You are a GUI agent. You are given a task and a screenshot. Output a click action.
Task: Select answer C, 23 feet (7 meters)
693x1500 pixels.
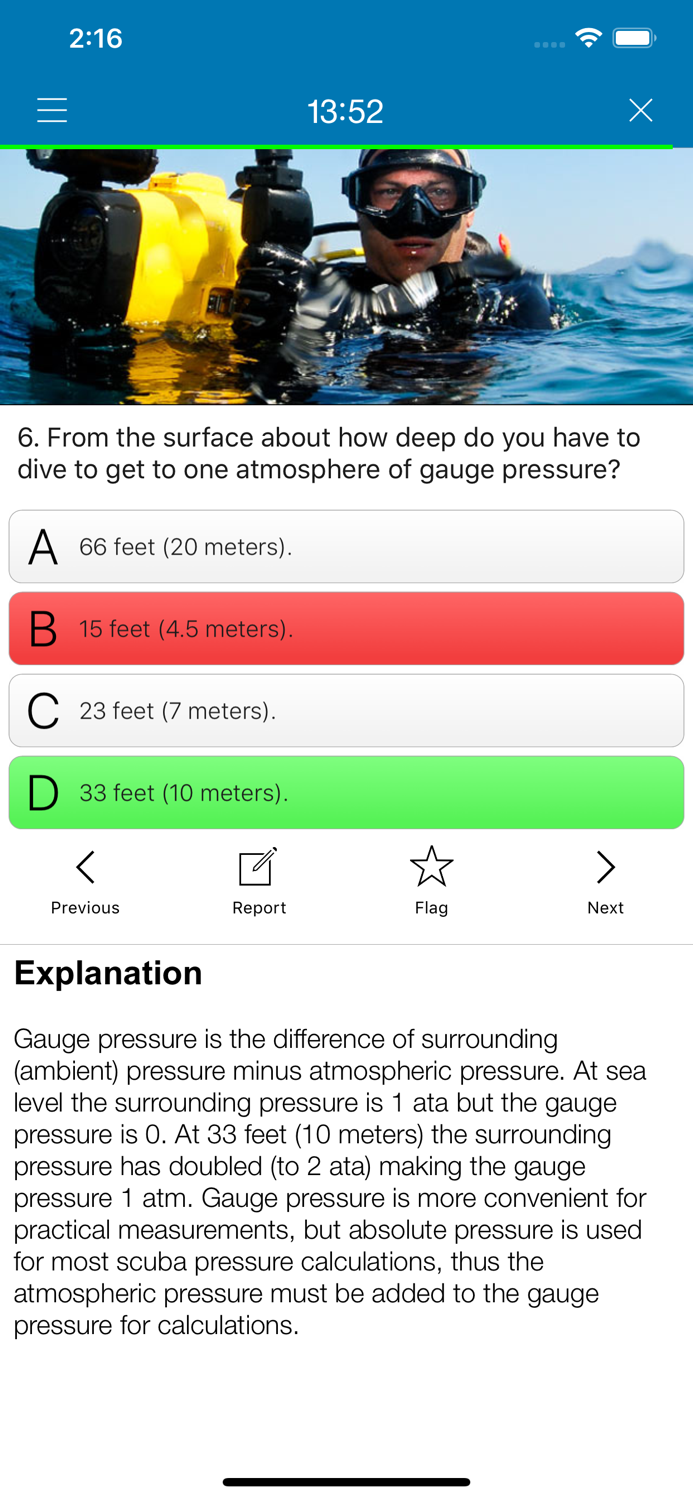pyautogui.click(x=346, y=710)
